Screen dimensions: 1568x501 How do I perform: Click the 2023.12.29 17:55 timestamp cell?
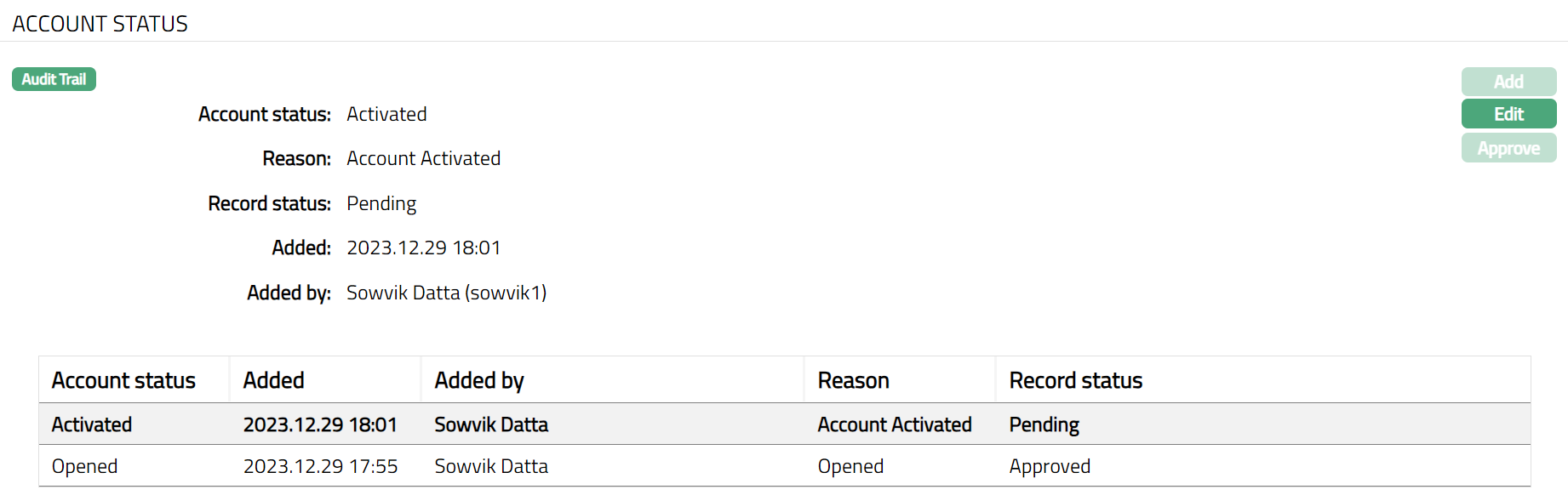click(x=320, y=466)
